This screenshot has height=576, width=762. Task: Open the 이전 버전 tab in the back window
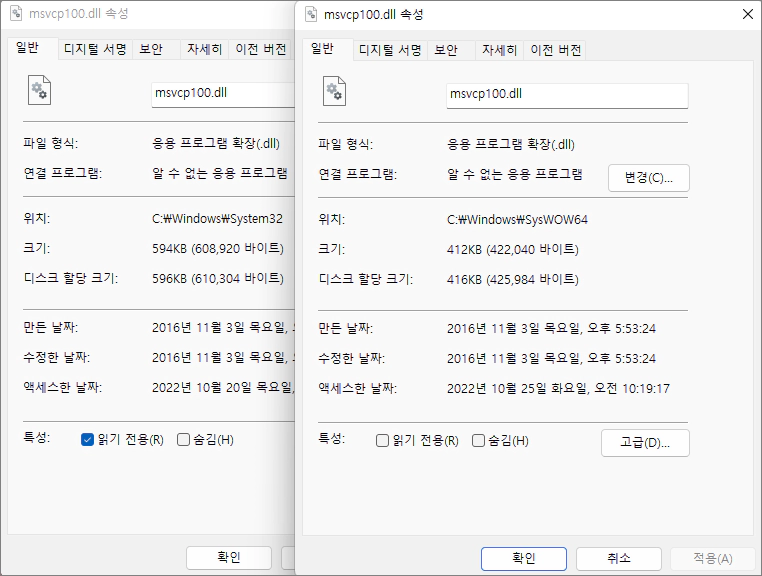click(260, 49)
